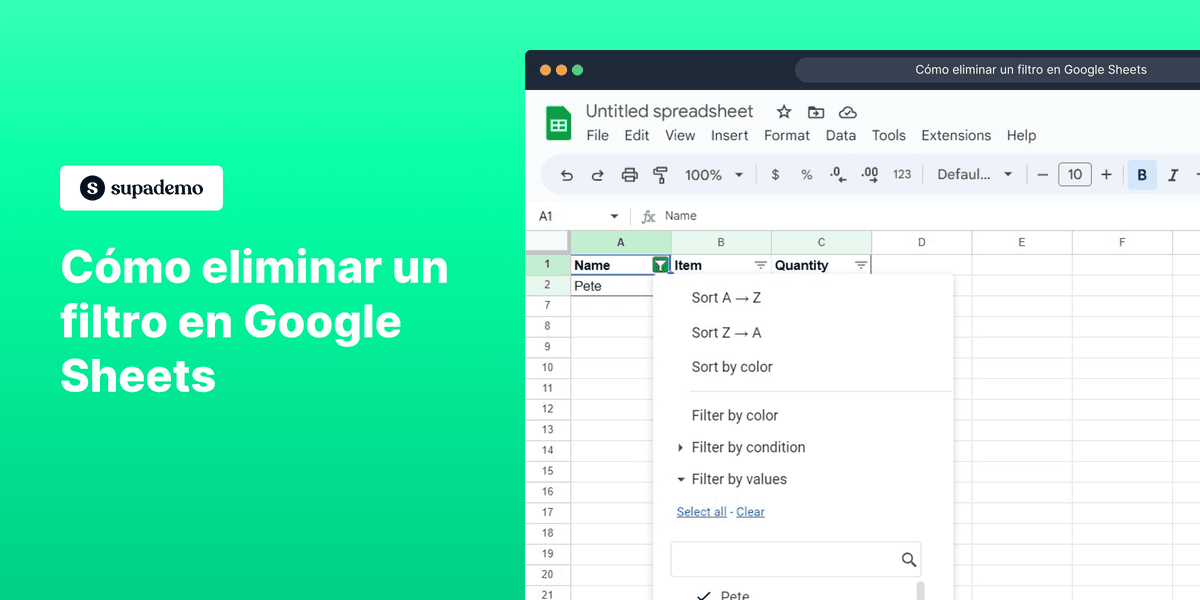Viewport: 1200px width, 600px height.
Task: Click the Redo icon in the toolbar
Action: click(597, 174)
